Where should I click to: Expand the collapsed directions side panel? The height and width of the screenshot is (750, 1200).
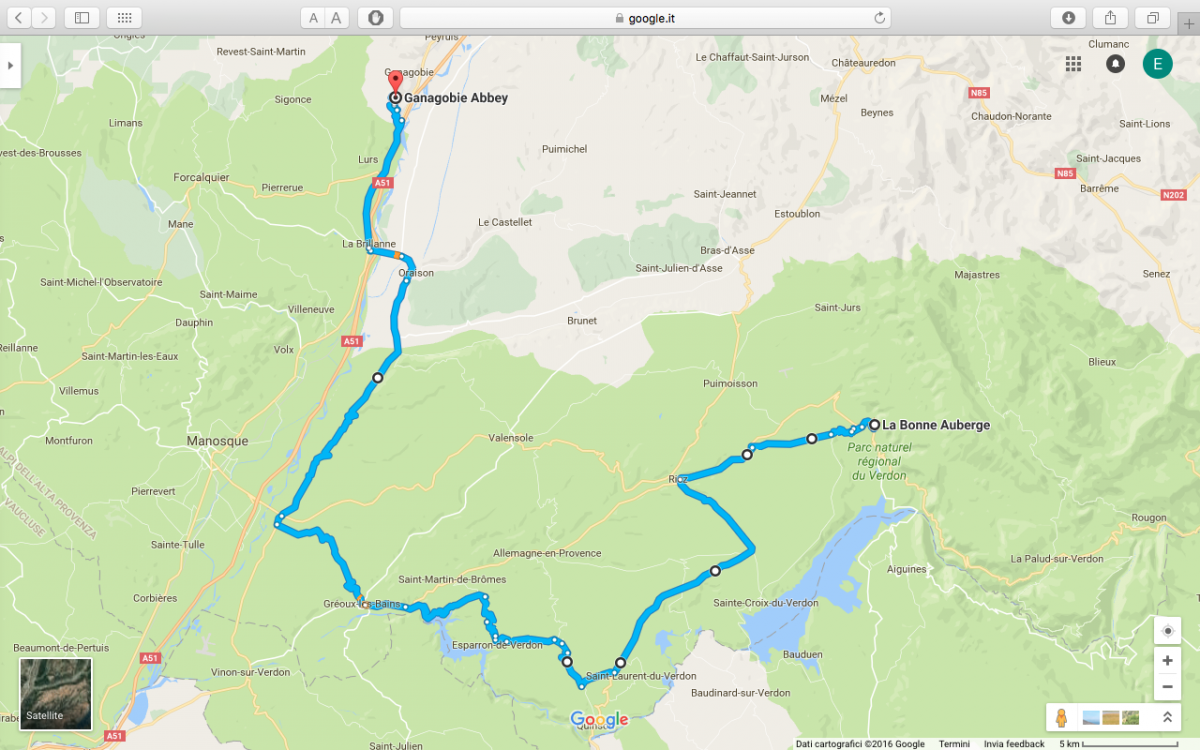pyautogui.click(x=10, y=65)
